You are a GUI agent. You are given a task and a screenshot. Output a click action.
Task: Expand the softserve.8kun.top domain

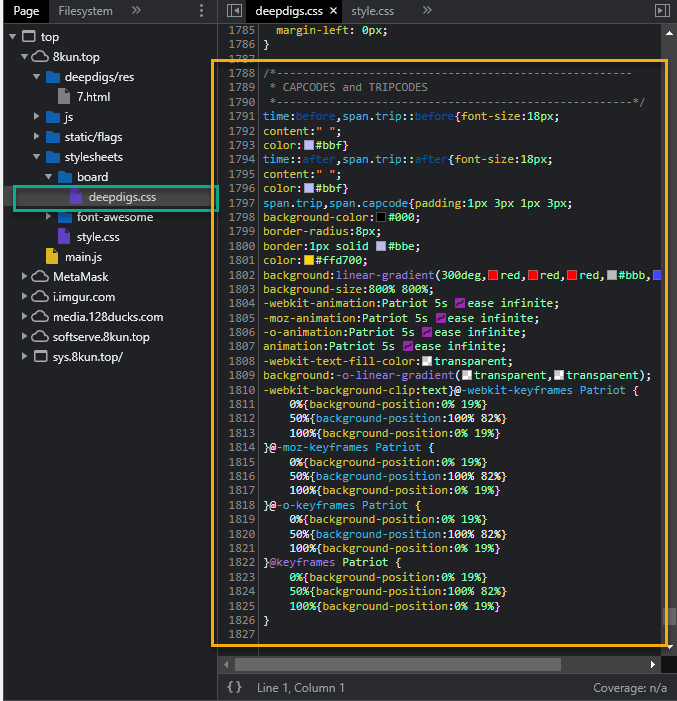[24, 336]
